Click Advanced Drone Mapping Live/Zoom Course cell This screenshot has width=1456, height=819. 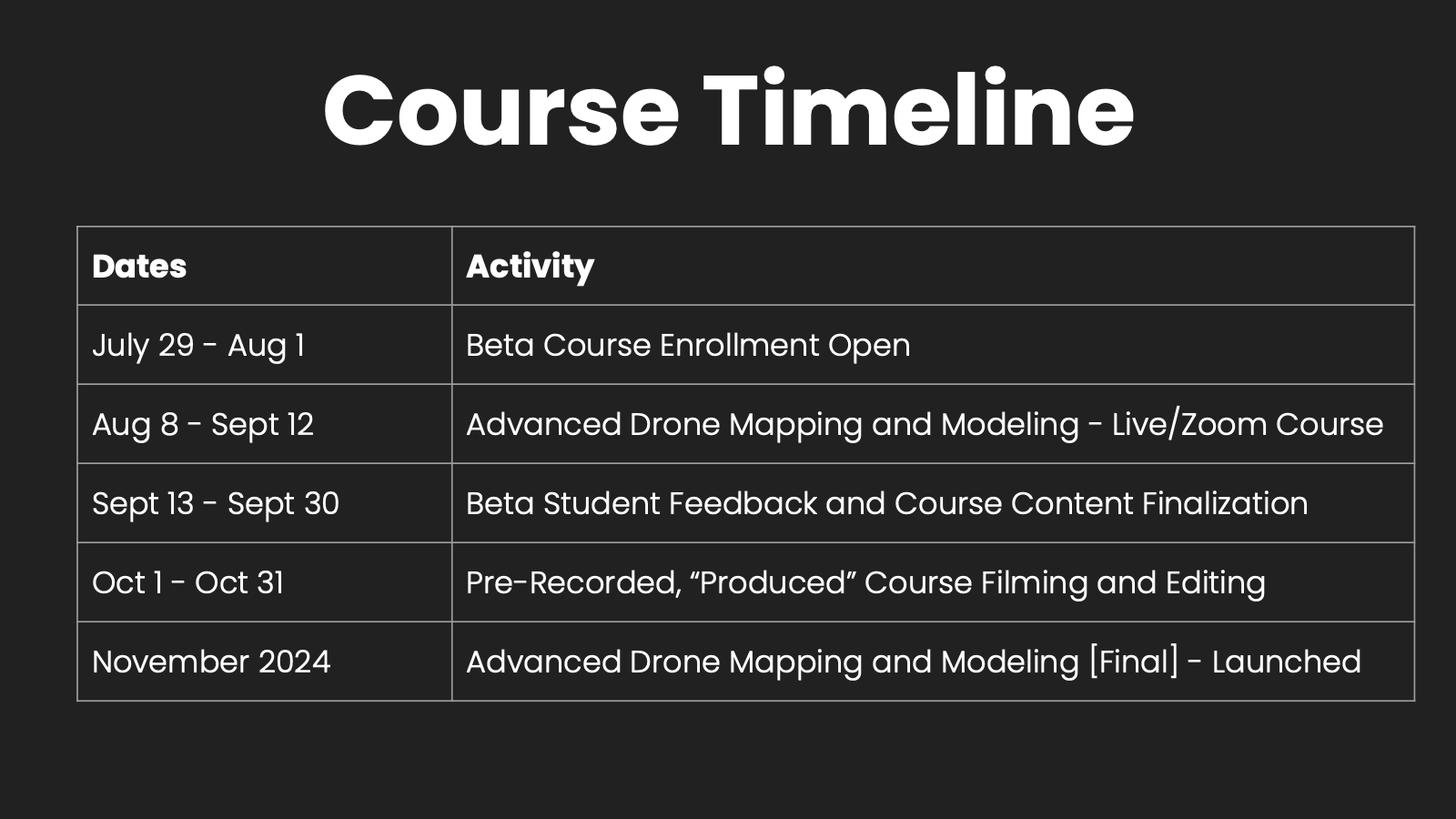coord(933,424)
